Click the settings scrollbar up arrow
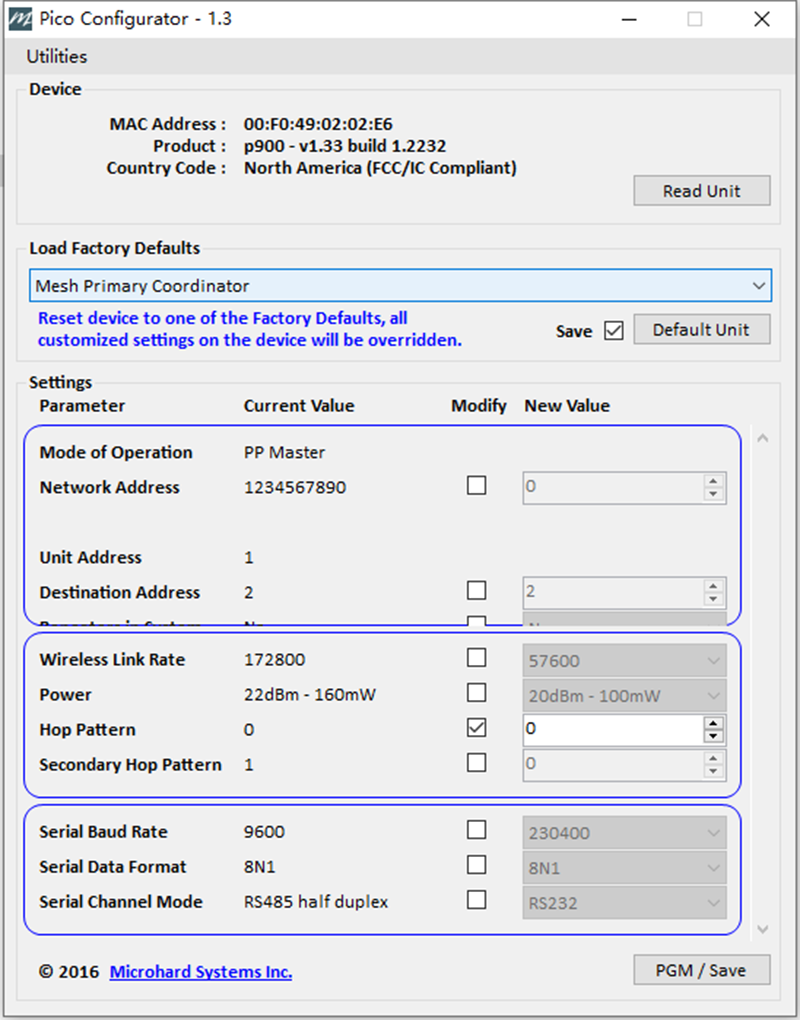Image resolution: width=800 pixels, height=1020 pixels. click(x=763, y=438)
